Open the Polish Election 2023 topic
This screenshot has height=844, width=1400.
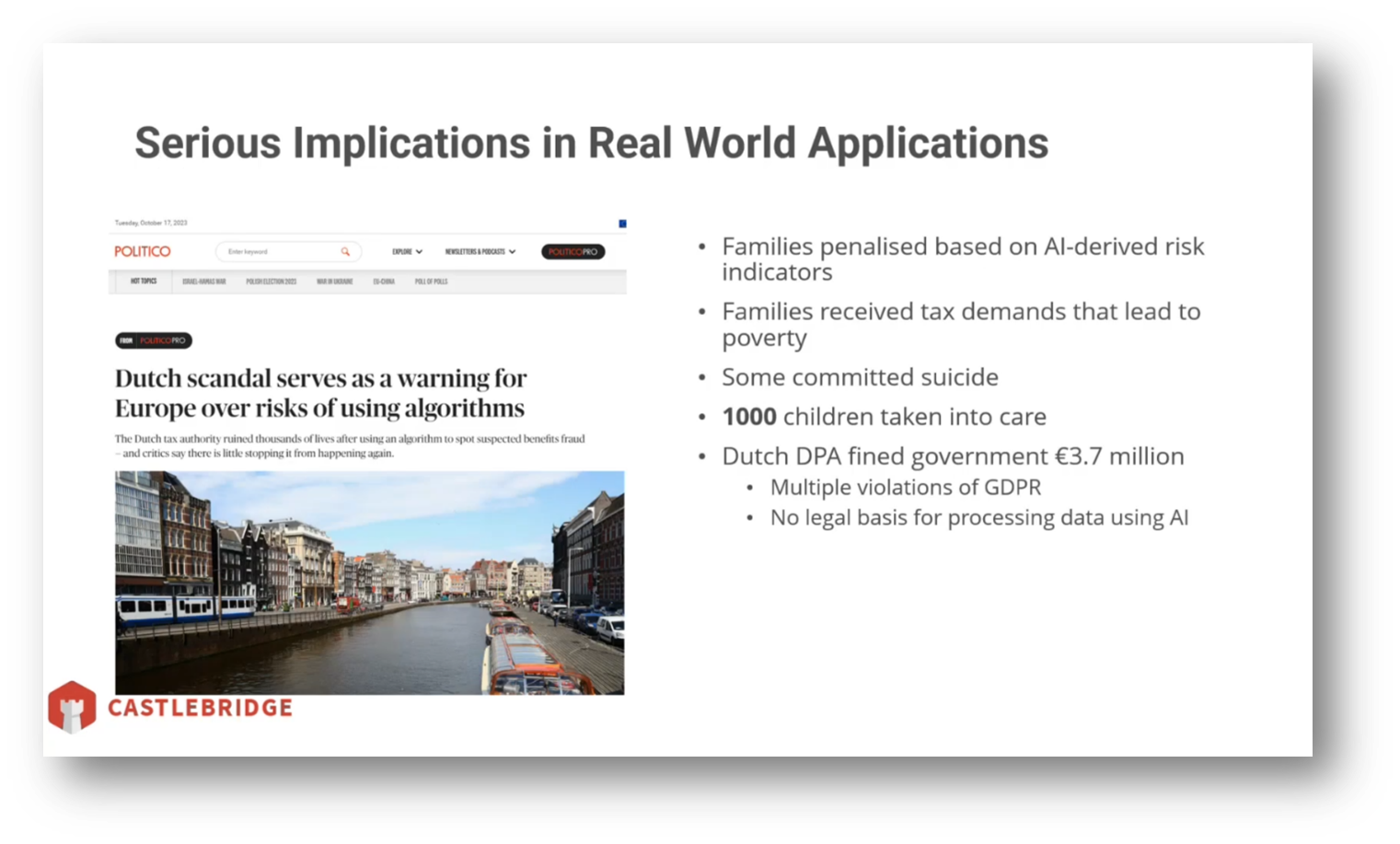coord(272,282)
